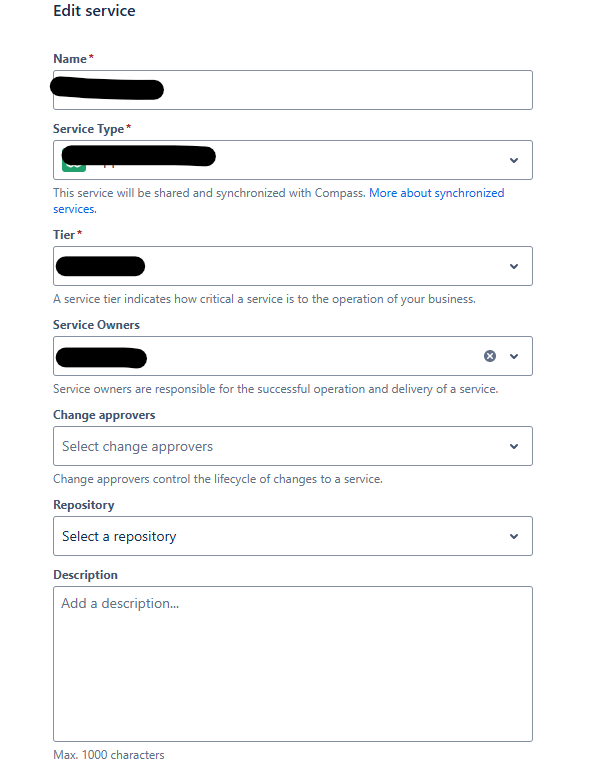Click the green Service Type icon
589x776 pixels.
coord(74,166)
